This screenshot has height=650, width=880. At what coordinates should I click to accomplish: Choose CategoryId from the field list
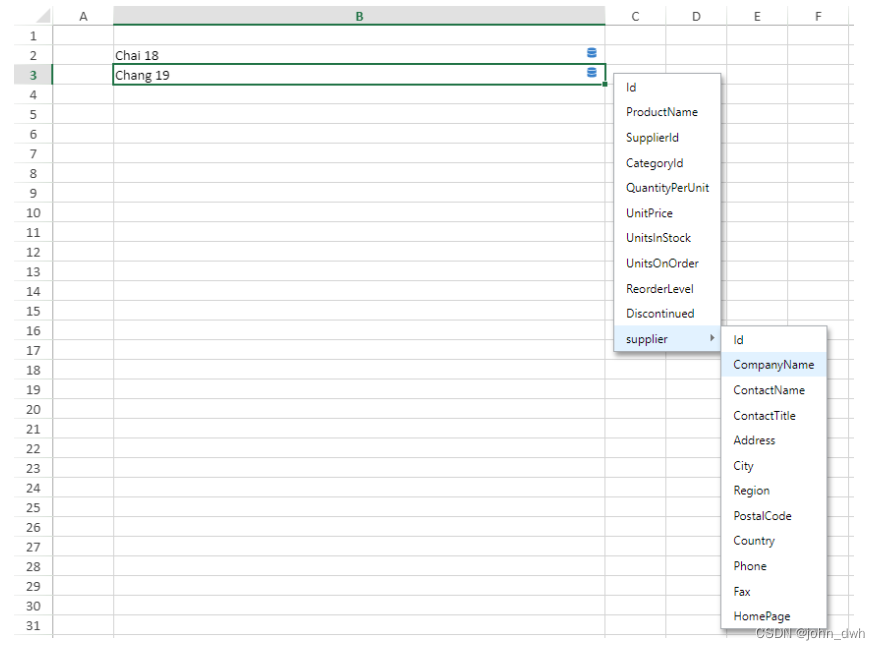pos(652,162)
